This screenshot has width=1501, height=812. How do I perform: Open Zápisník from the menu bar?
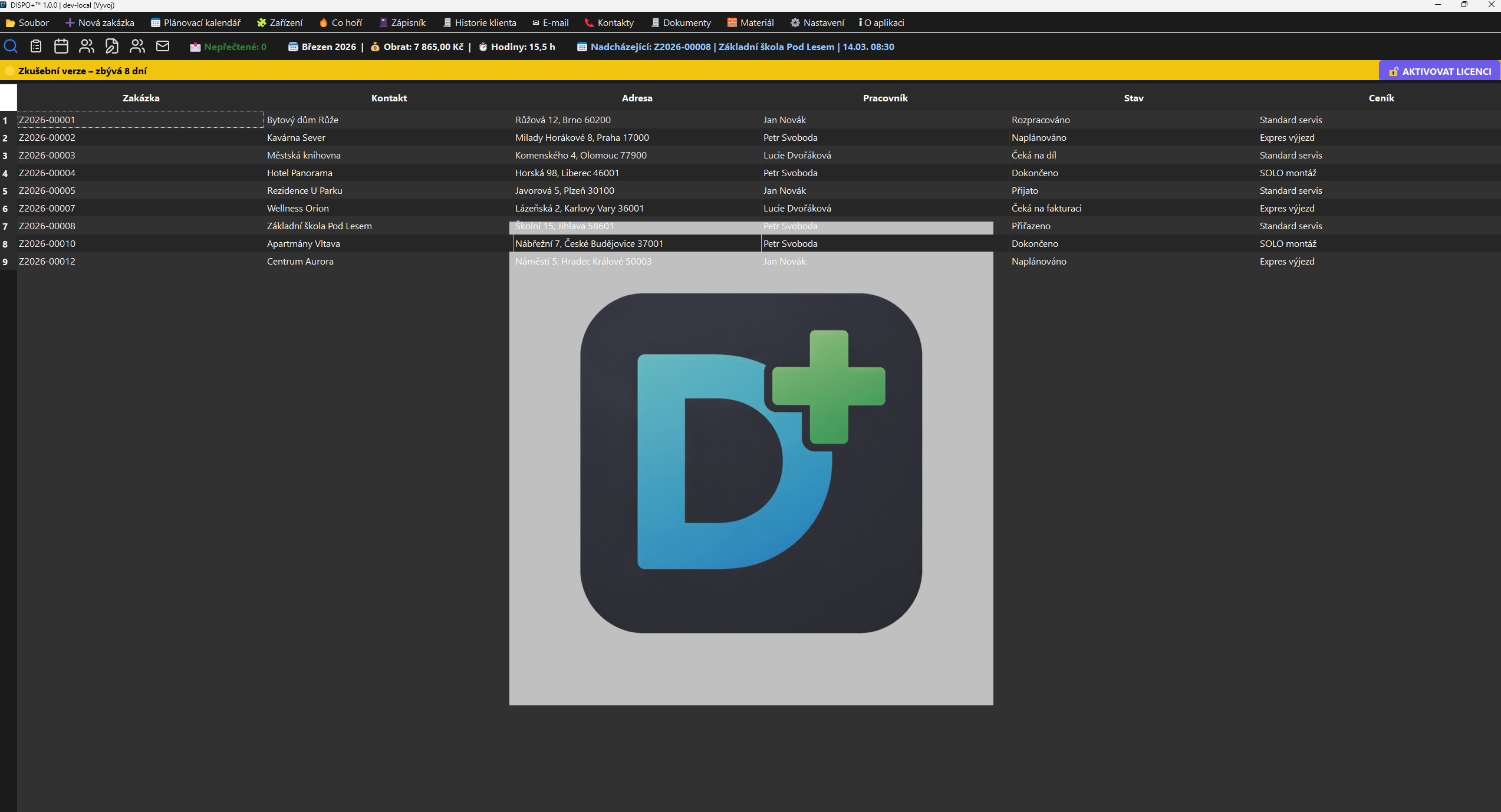pyautogui.click(x=403, y=22)
